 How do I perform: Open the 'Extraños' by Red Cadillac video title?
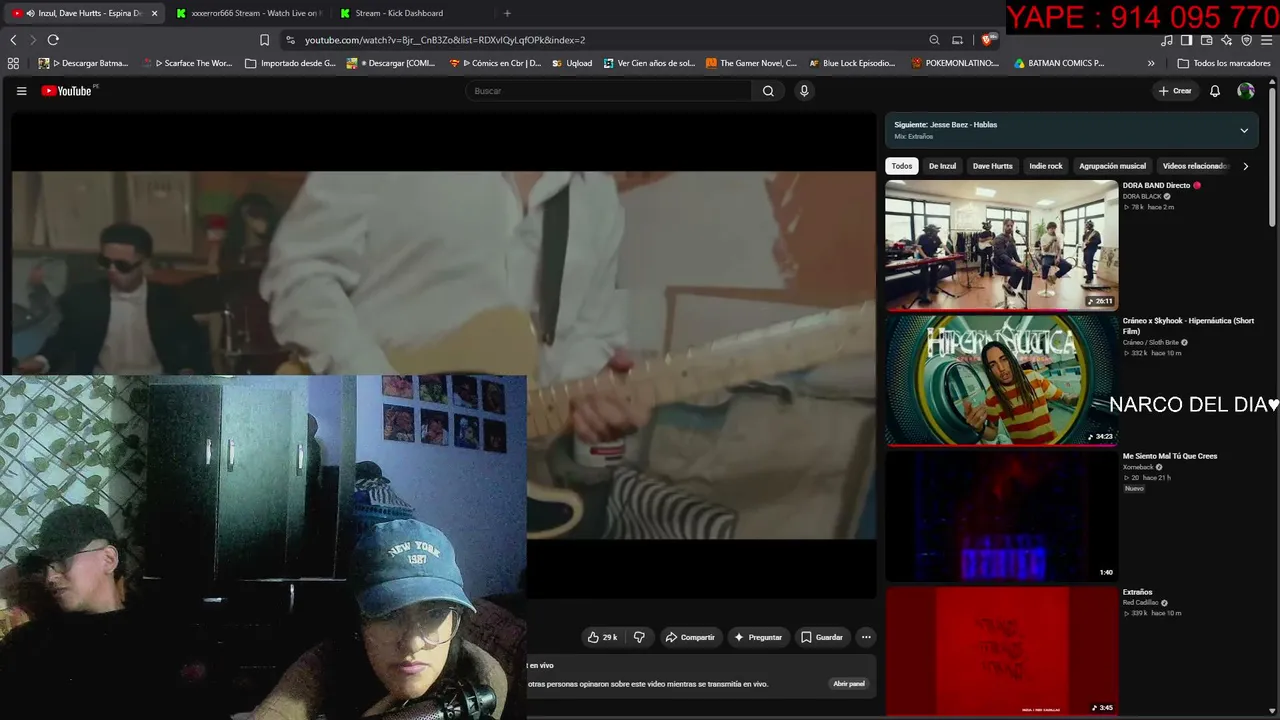point(1137,592)
